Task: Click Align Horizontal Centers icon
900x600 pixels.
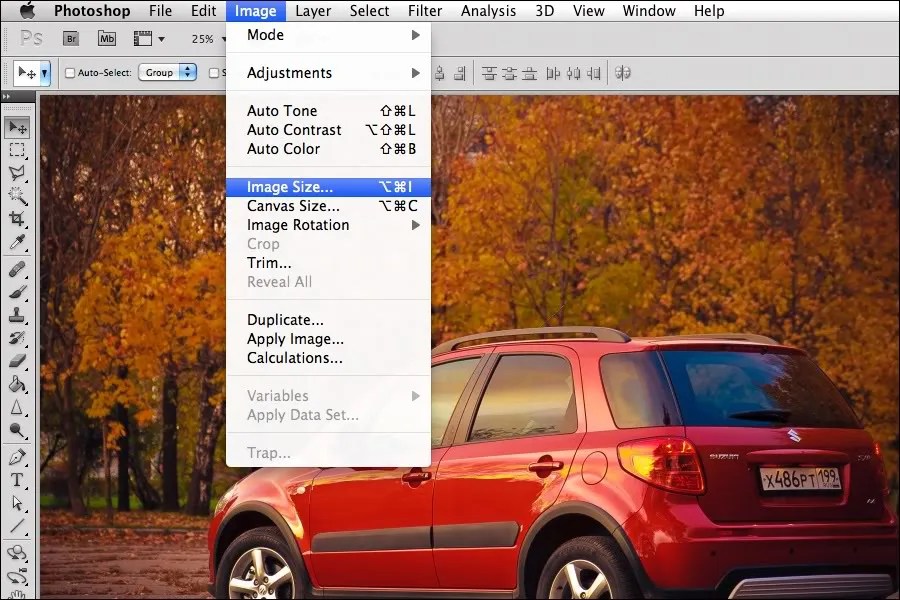Action: [x=440, y=73]
